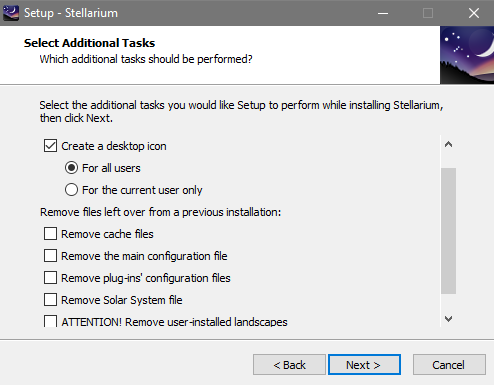Click the task list scrollbar thumb
The width and height of the screenshot is (494, 385).
point(448,231)
